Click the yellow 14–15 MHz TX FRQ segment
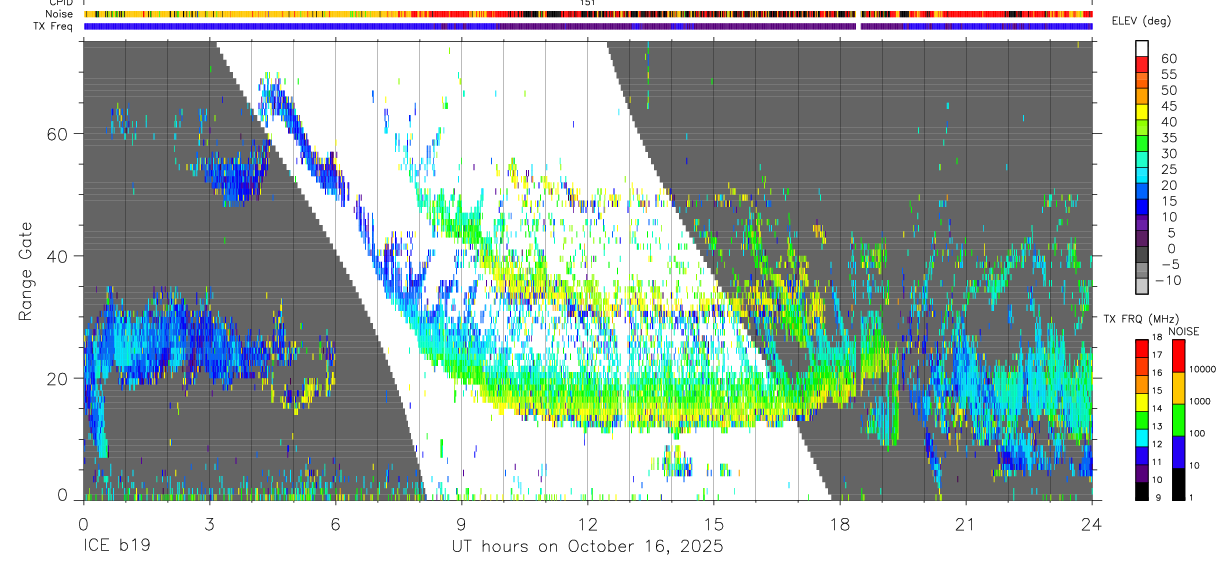1228x567 pixels. 1141,402
